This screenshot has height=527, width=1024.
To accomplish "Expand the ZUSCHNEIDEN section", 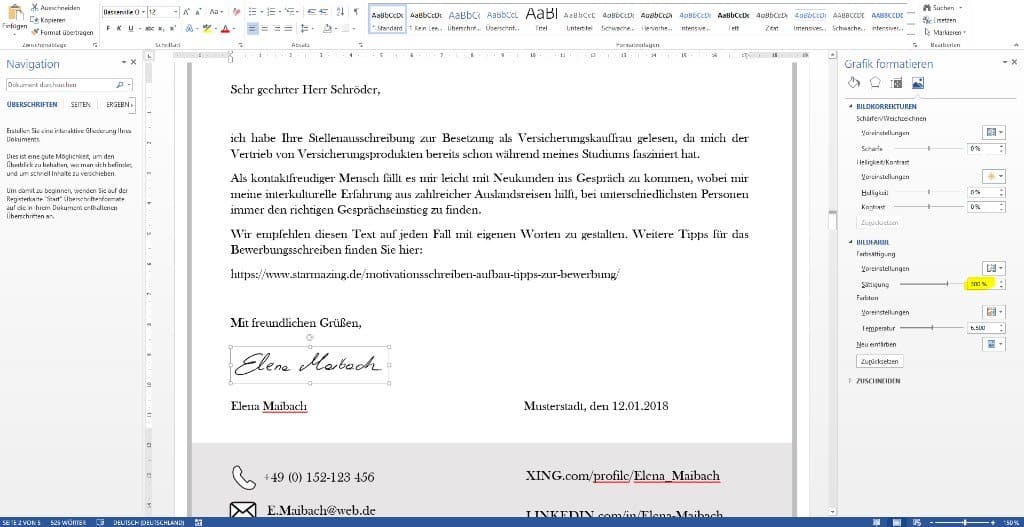I will point(850,380).
